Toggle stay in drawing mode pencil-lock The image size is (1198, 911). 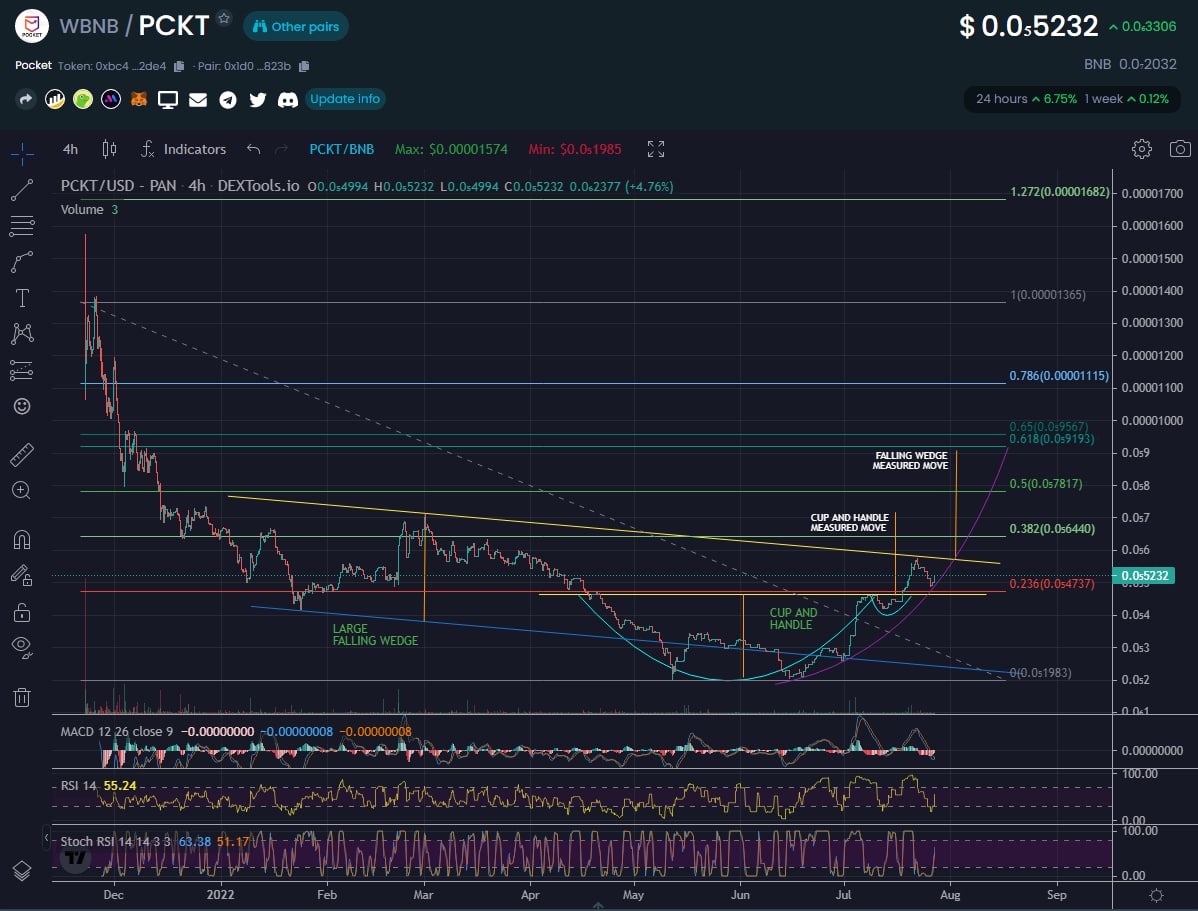[22, 575]
